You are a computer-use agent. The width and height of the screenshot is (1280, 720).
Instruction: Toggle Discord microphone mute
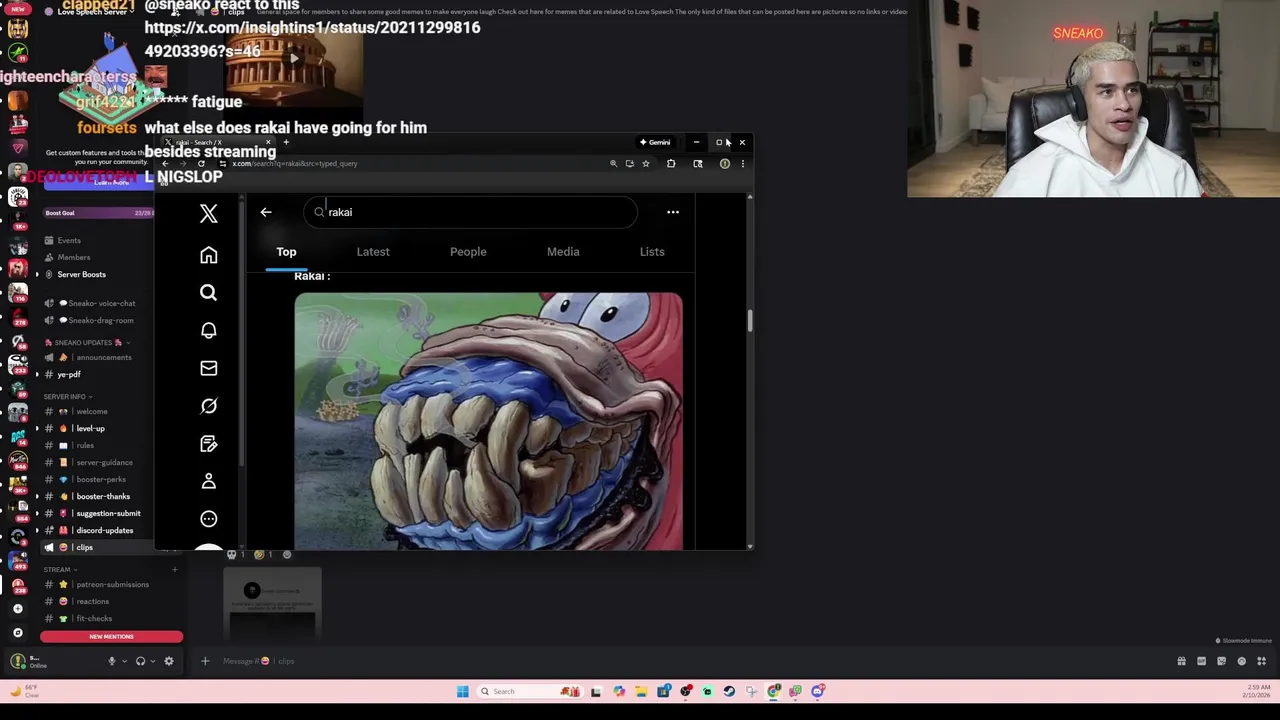(x=112, y=661)
